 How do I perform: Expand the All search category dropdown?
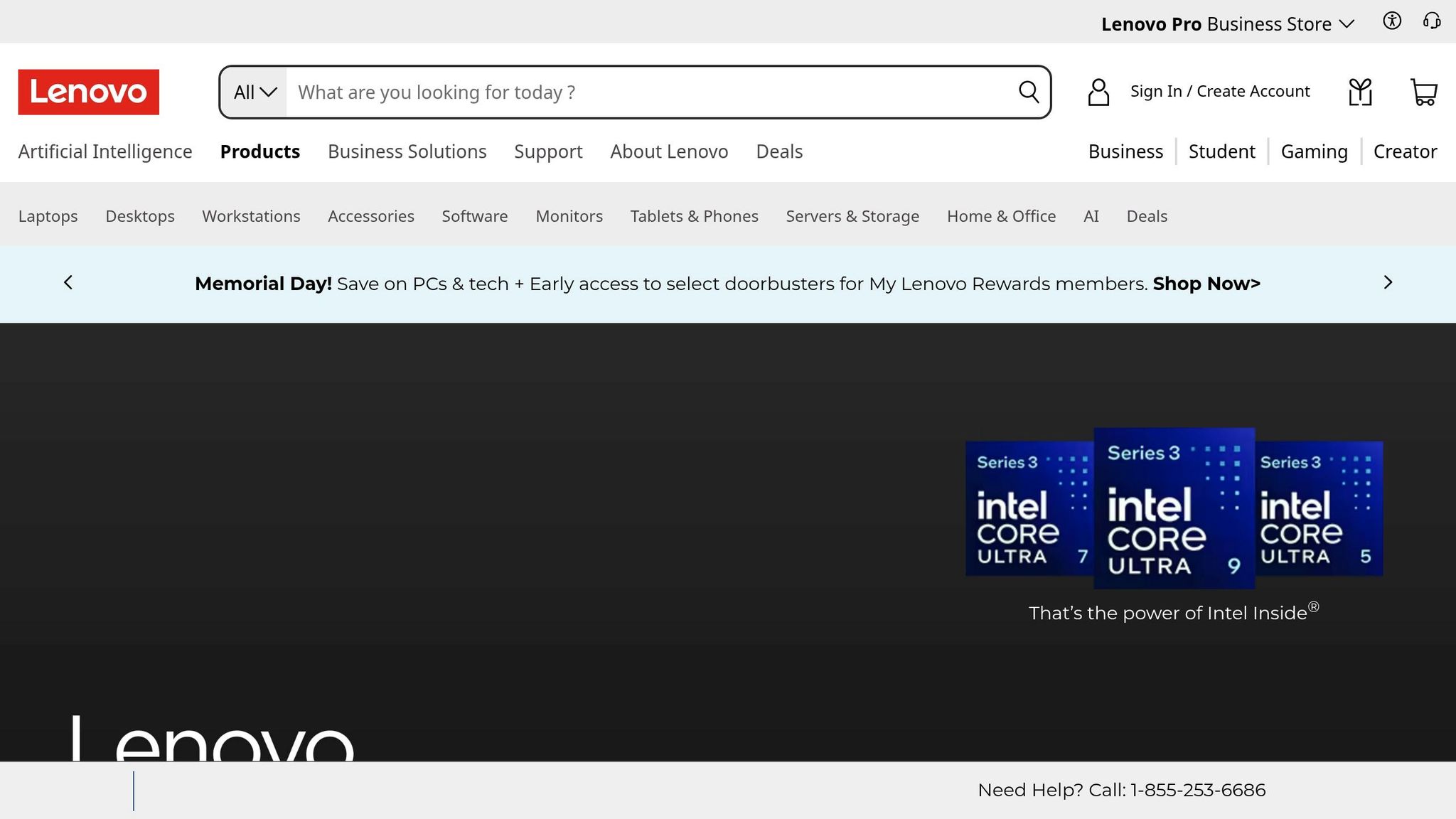pos(255,92)
